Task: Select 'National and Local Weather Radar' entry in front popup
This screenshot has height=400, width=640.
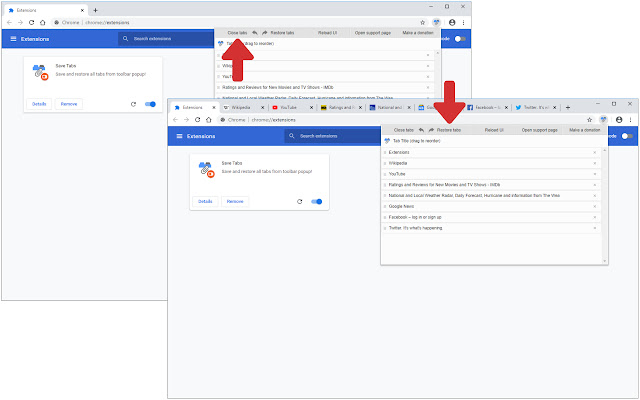Action: click(491, 196)
